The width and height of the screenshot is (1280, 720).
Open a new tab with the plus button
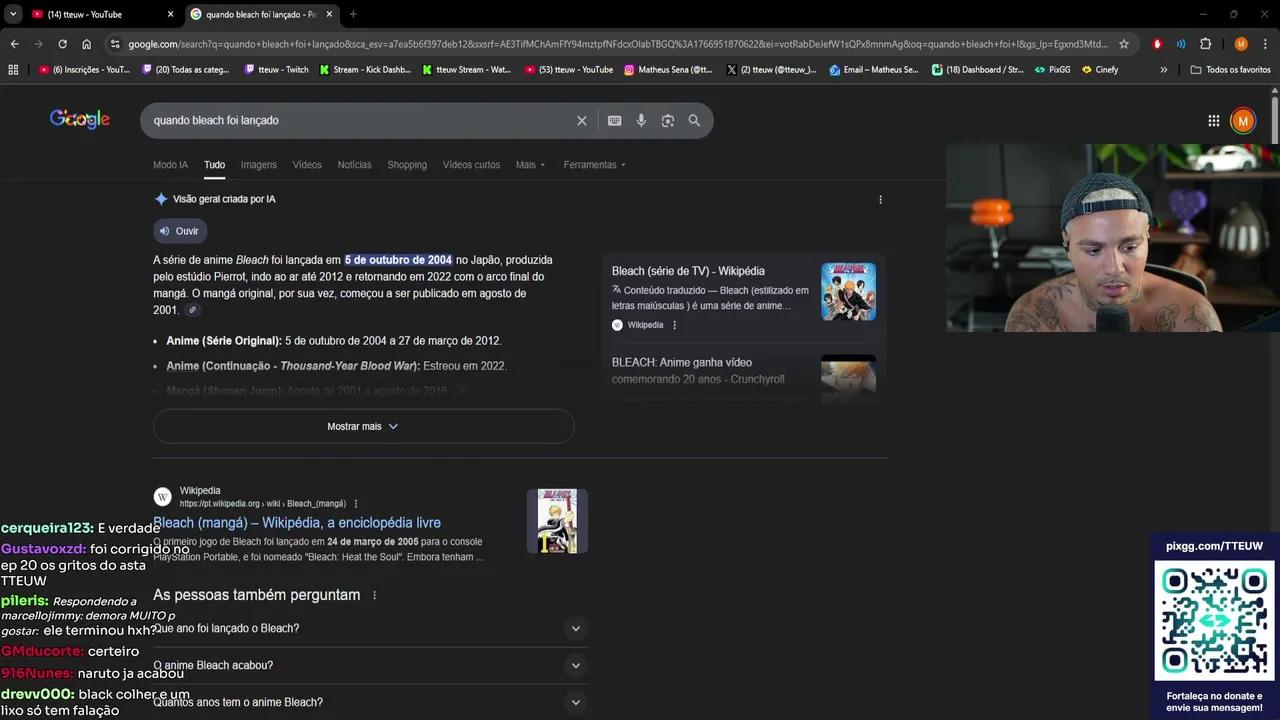click(x=353, y=14)
